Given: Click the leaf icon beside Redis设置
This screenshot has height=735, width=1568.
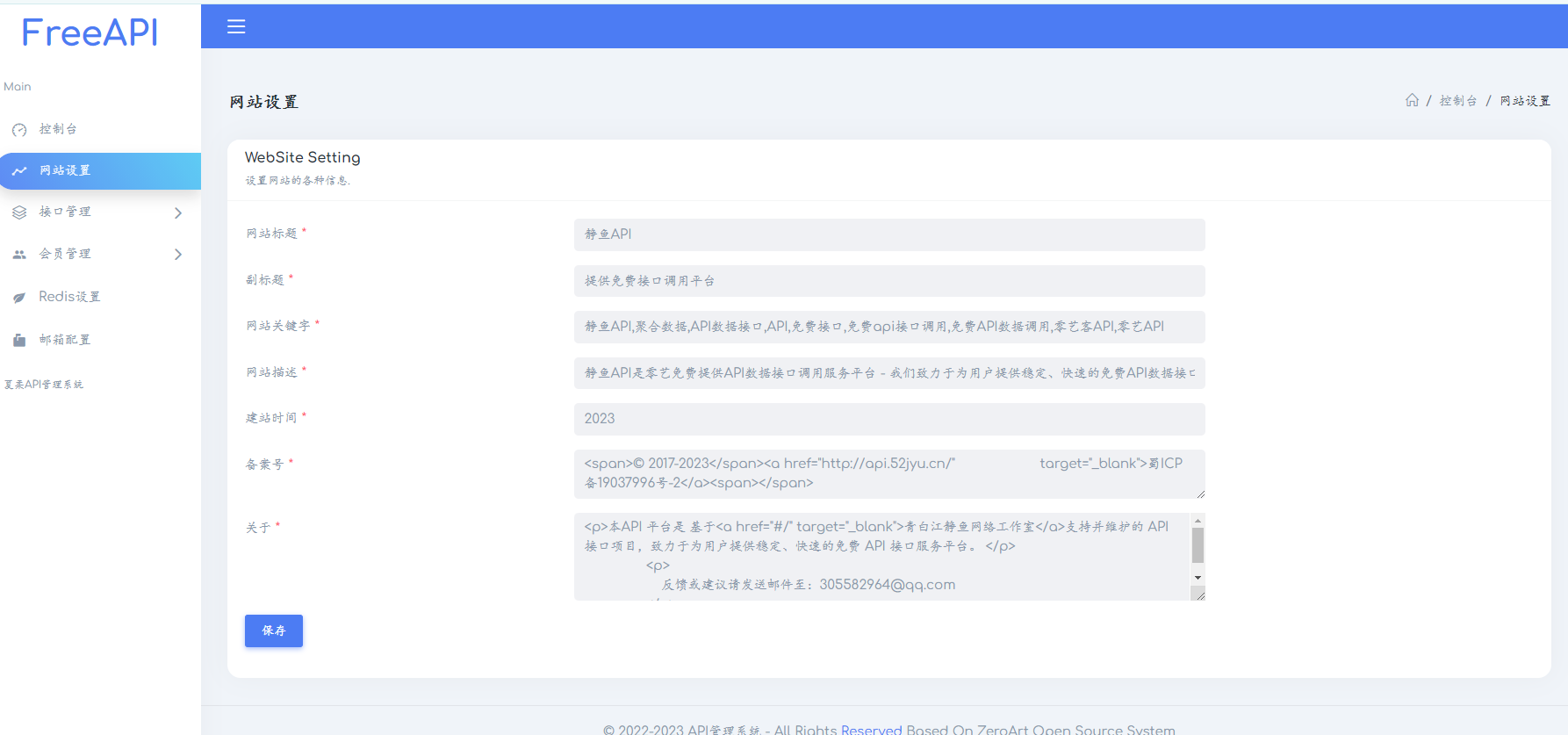Looking at the screenshot, I should click(x=19, y=298).
